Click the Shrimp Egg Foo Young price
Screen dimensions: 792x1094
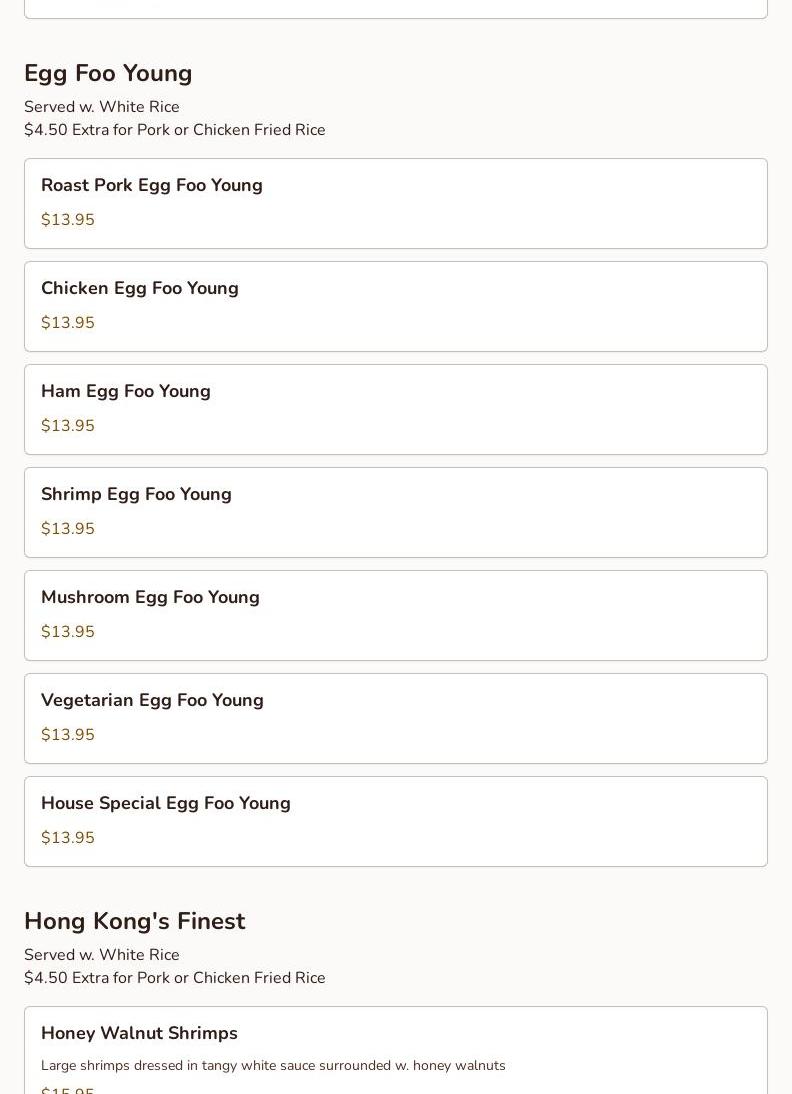click(68, 529)
